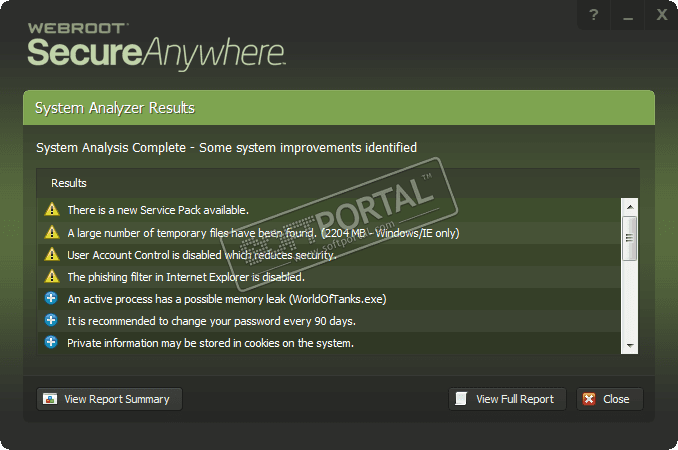Click the results list scrollbar thumb
This screenshot has width=678, height=450.
(630, 238)
